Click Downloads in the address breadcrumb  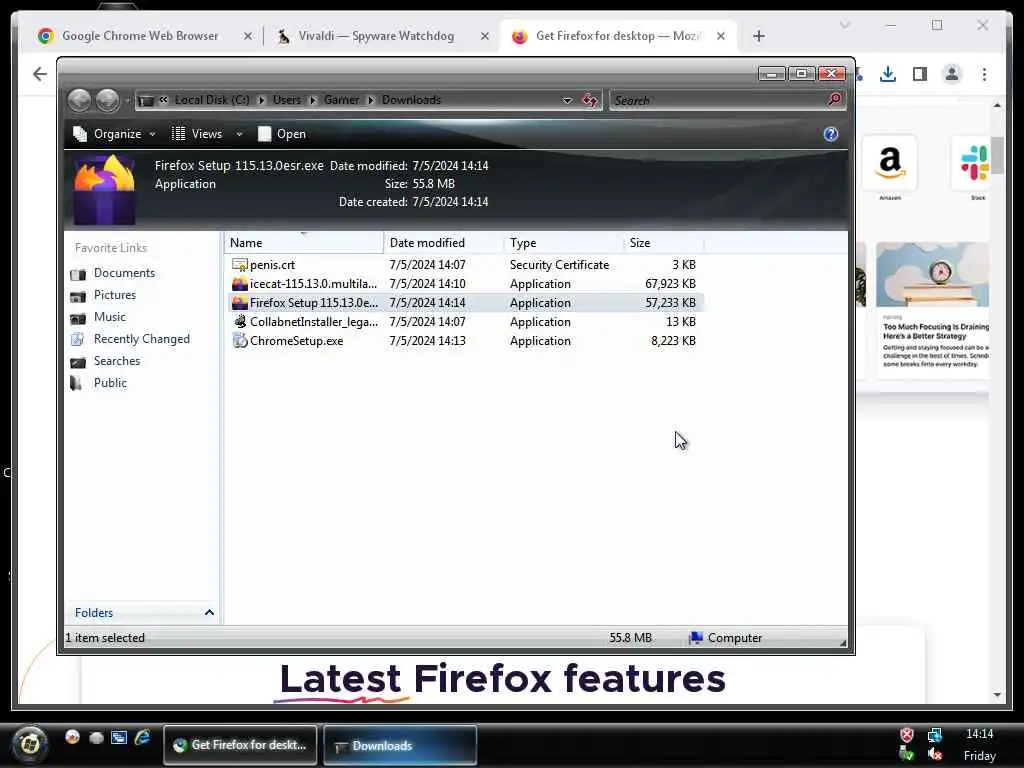click(x=411, y=100)
